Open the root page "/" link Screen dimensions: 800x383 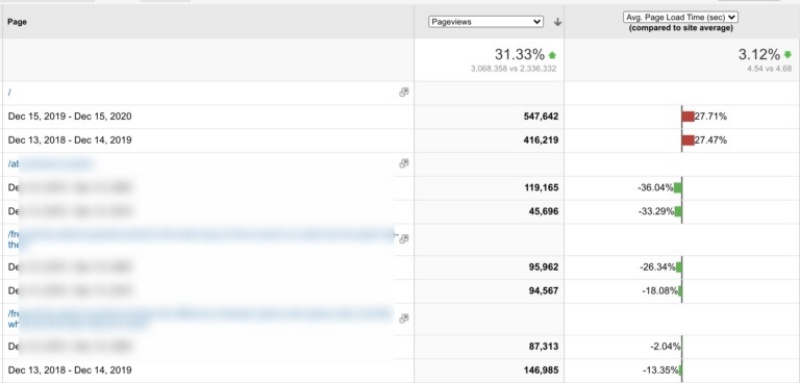tap(10, 92)
